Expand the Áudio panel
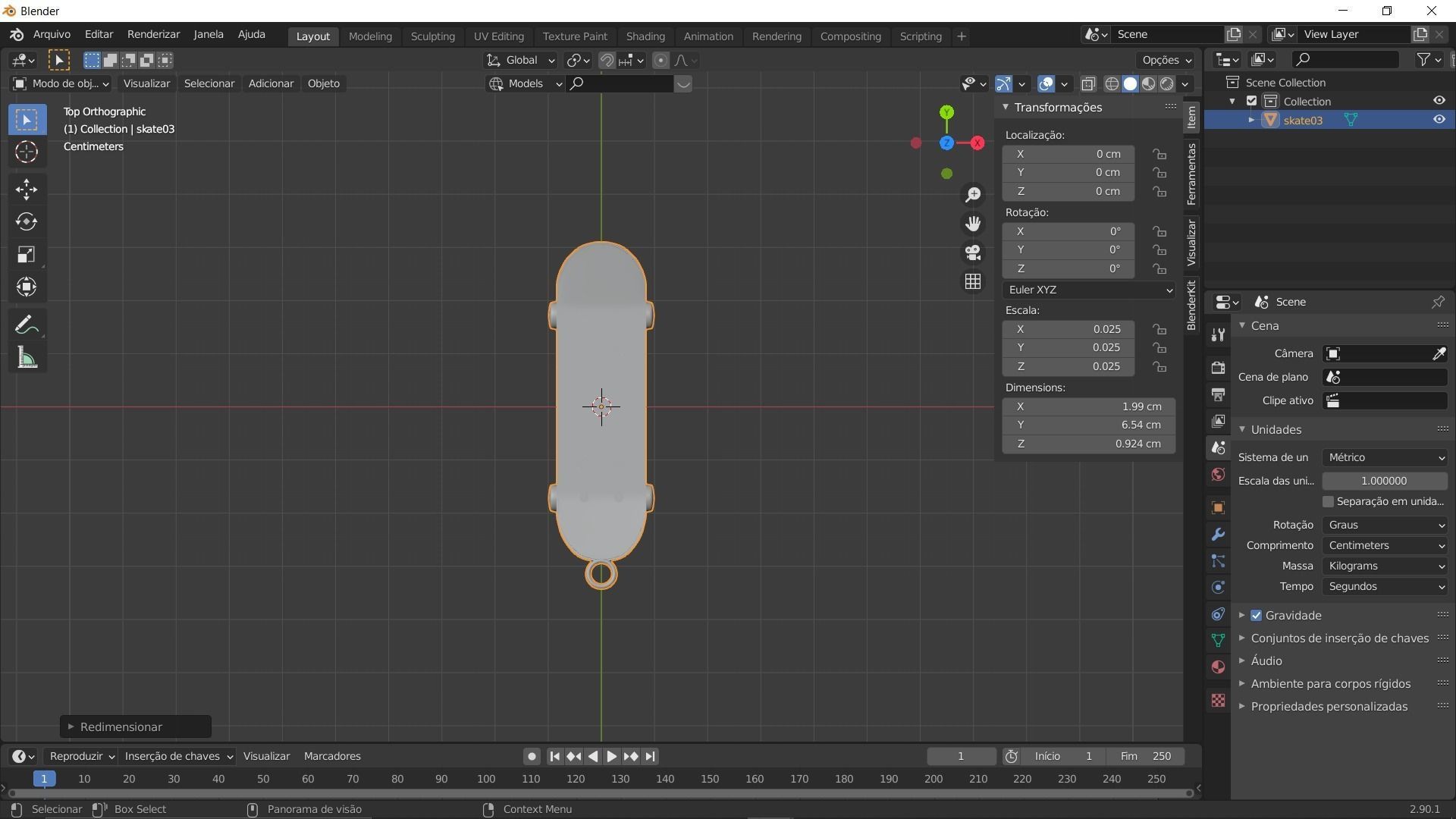 coord(1266,661)
